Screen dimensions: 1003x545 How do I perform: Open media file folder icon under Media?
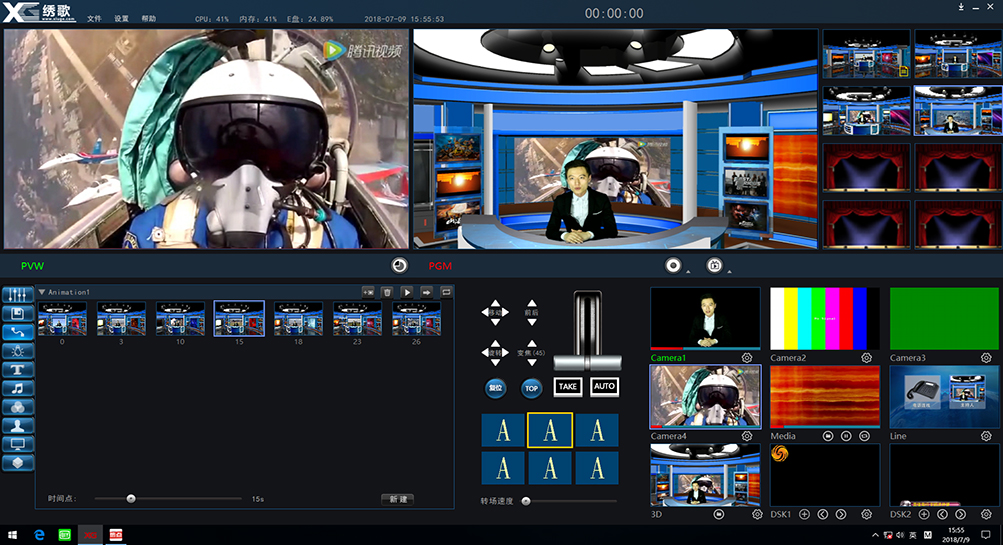[828, 437]
